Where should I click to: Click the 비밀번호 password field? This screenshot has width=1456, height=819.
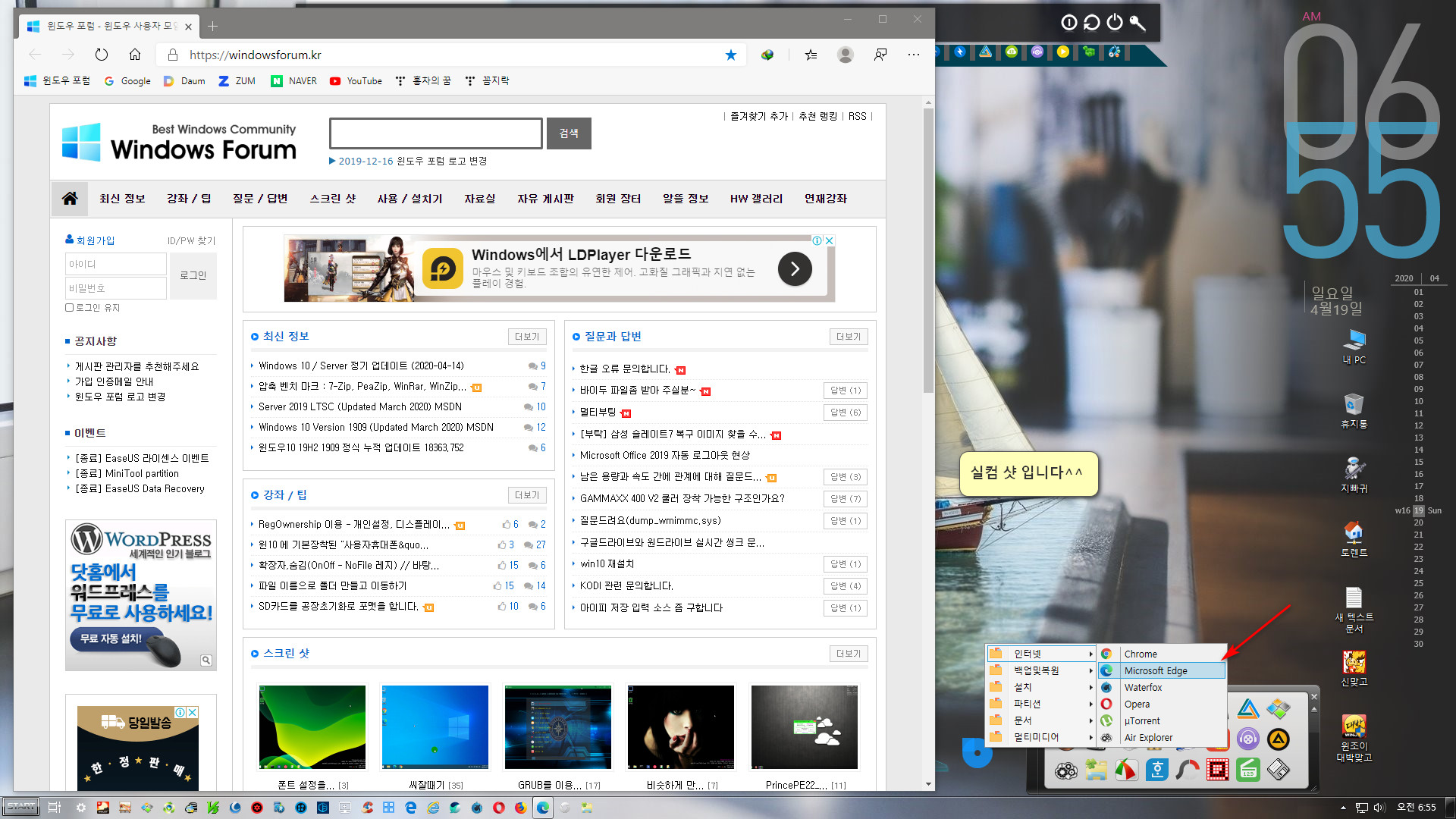(x=116, y=288)
